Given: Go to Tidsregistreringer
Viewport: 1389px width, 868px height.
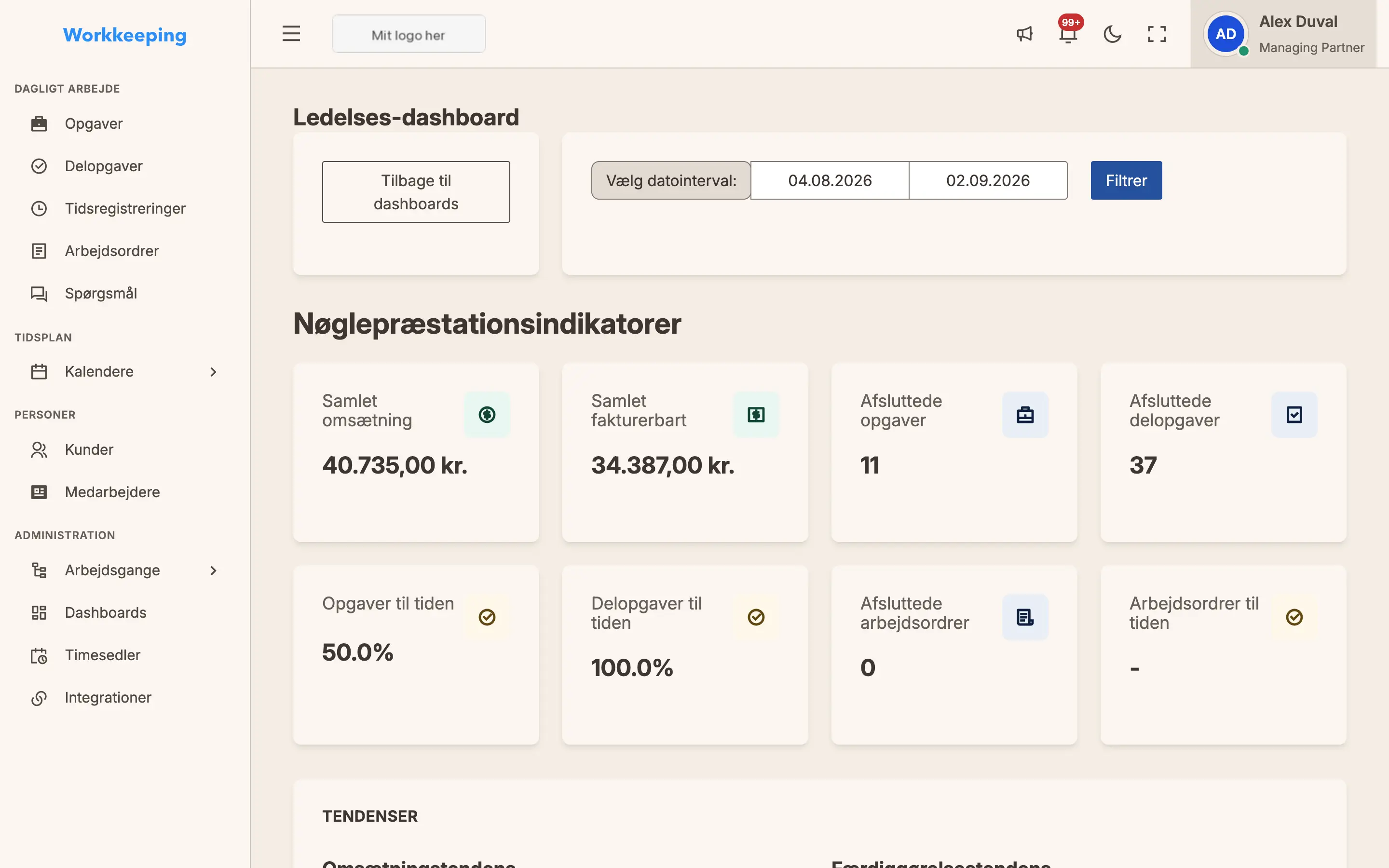Looking at the screenshot, I should point(124,208).
